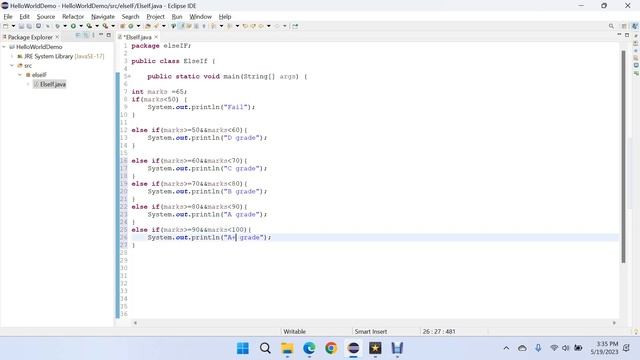Open the Navigate menu
This screenshot has width=640, height=360.
103,17
